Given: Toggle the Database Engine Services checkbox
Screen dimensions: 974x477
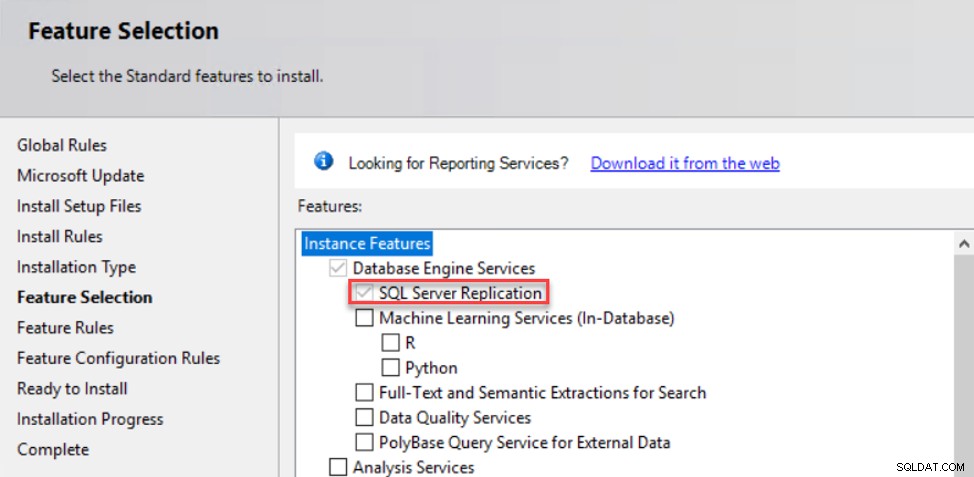Looking at the screenshot, I should coord(338,268).
